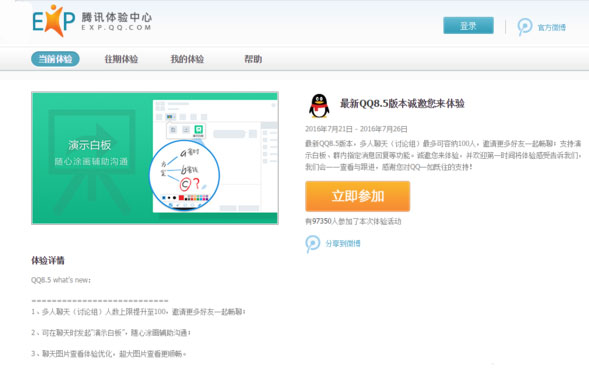Click the 分享到微博 link
589x377 pixels.
coord(343,244)
